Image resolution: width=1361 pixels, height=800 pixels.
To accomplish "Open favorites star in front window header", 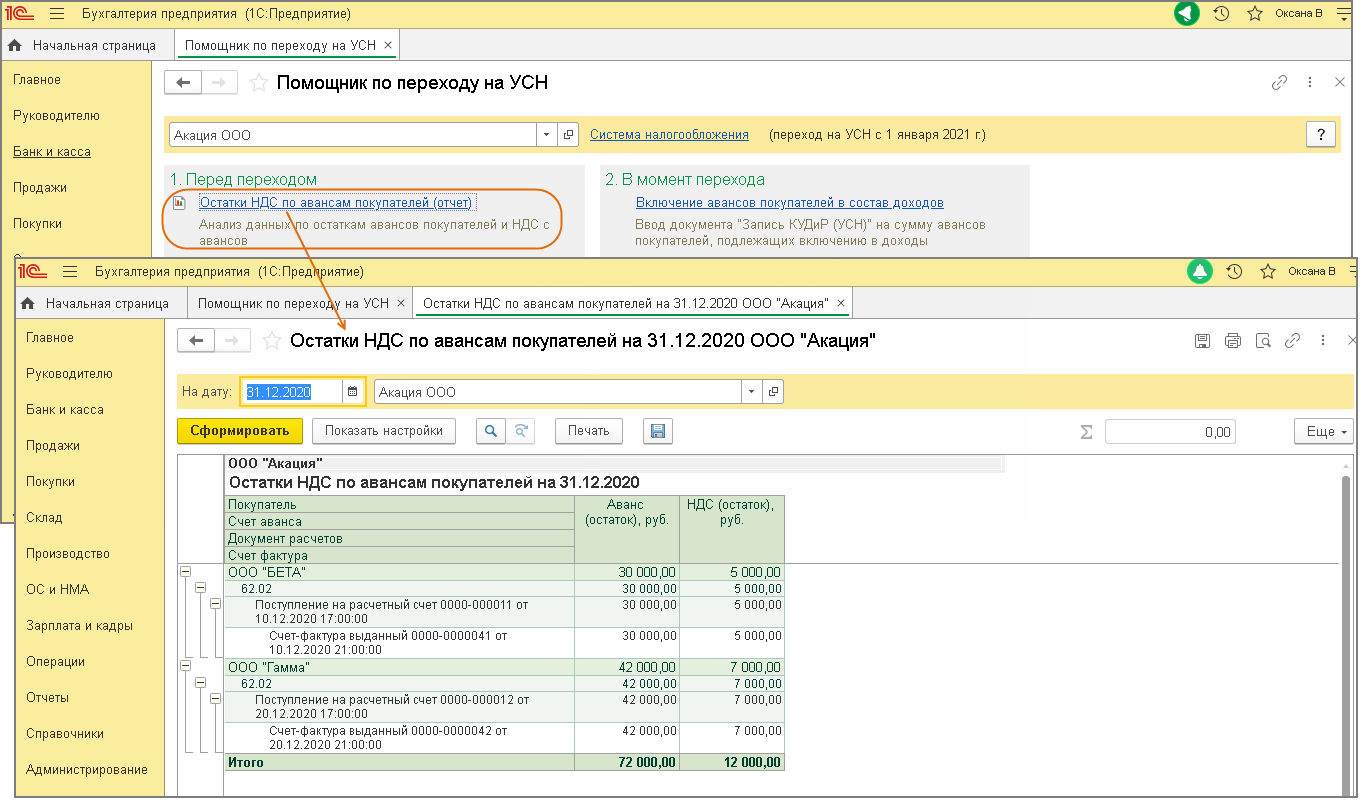I will [1268, 271].
